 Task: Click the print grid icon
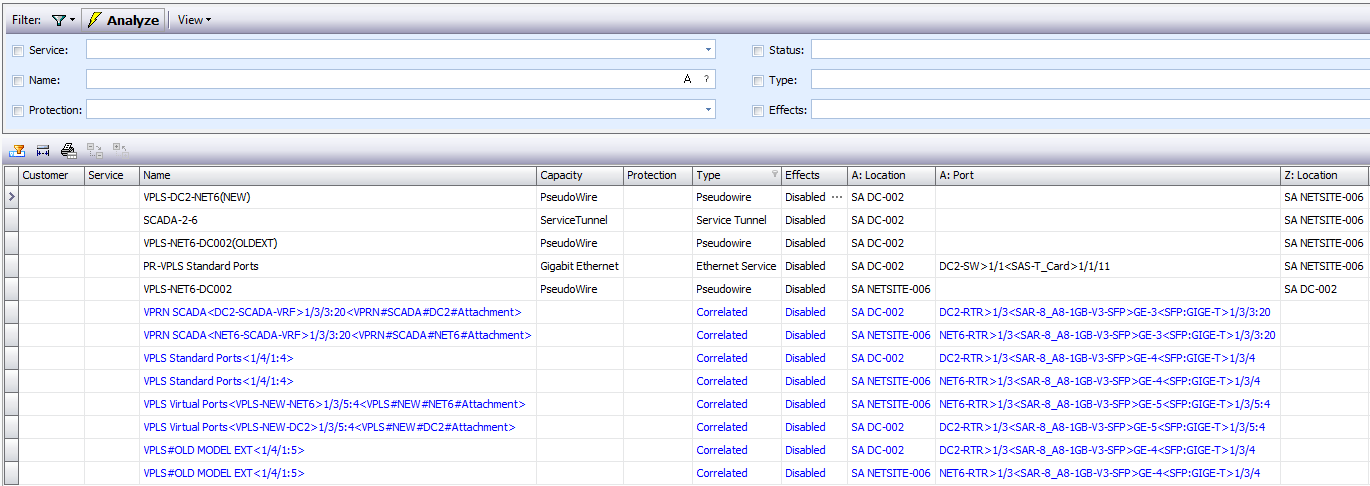[x=68, y=151]
